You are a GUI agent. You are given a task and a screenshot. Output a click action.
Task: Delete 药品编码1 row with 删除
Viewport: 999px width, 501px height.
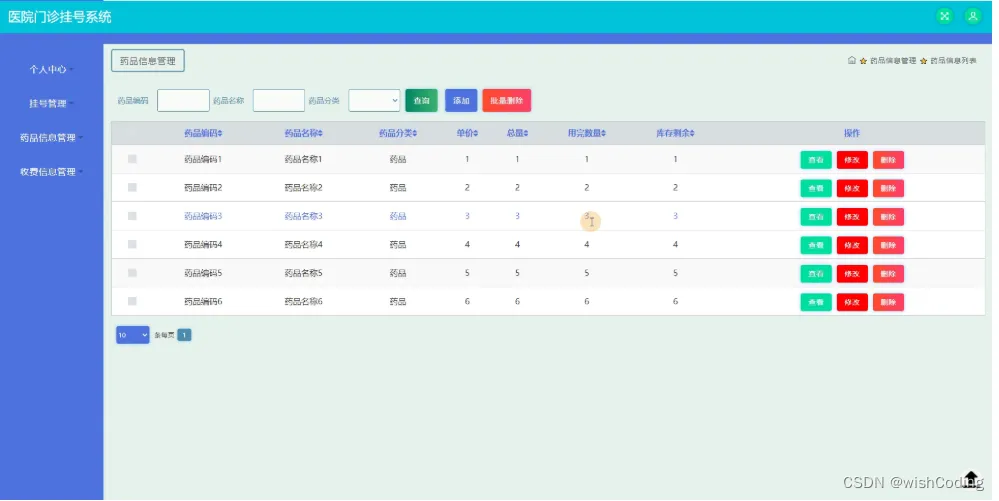pos(888,160)
